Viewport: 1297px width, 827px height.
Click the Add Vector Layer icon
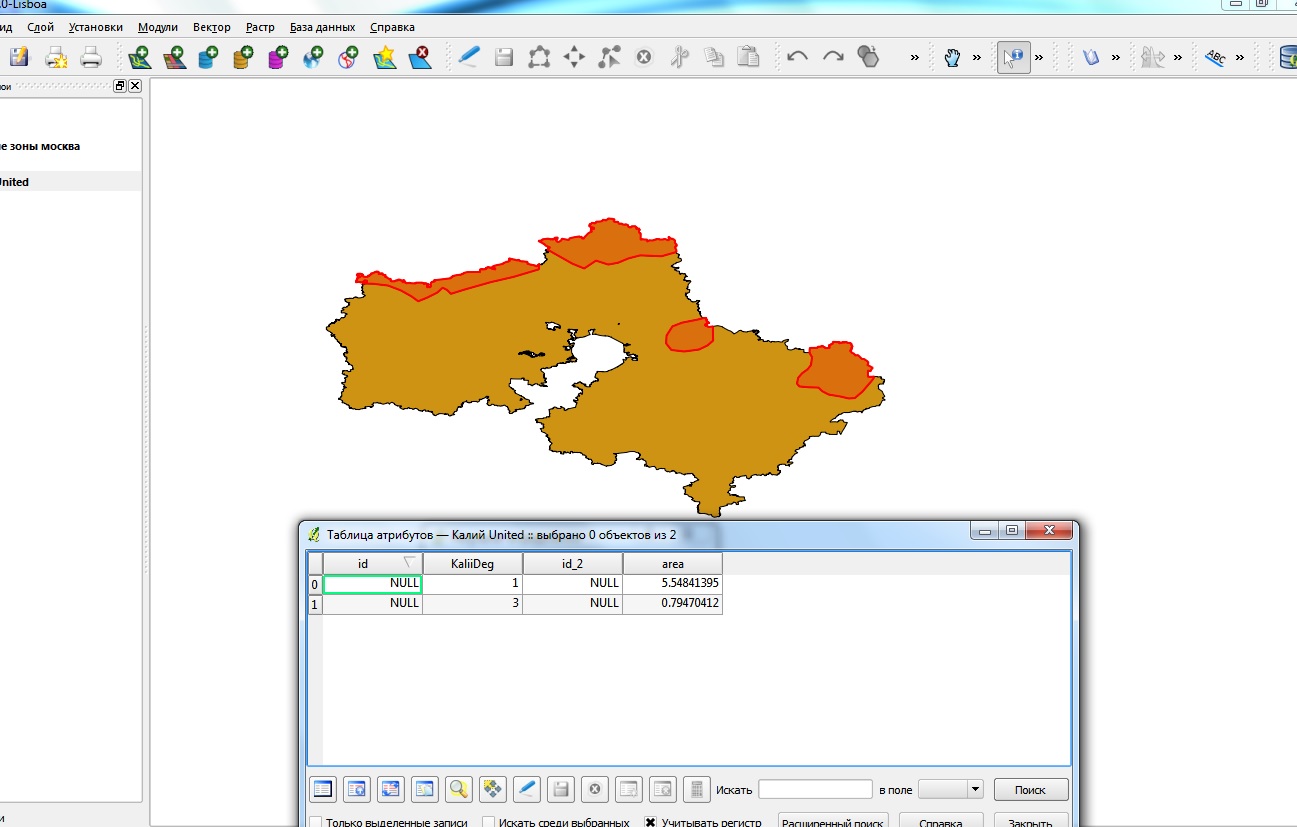coord(139,57)
